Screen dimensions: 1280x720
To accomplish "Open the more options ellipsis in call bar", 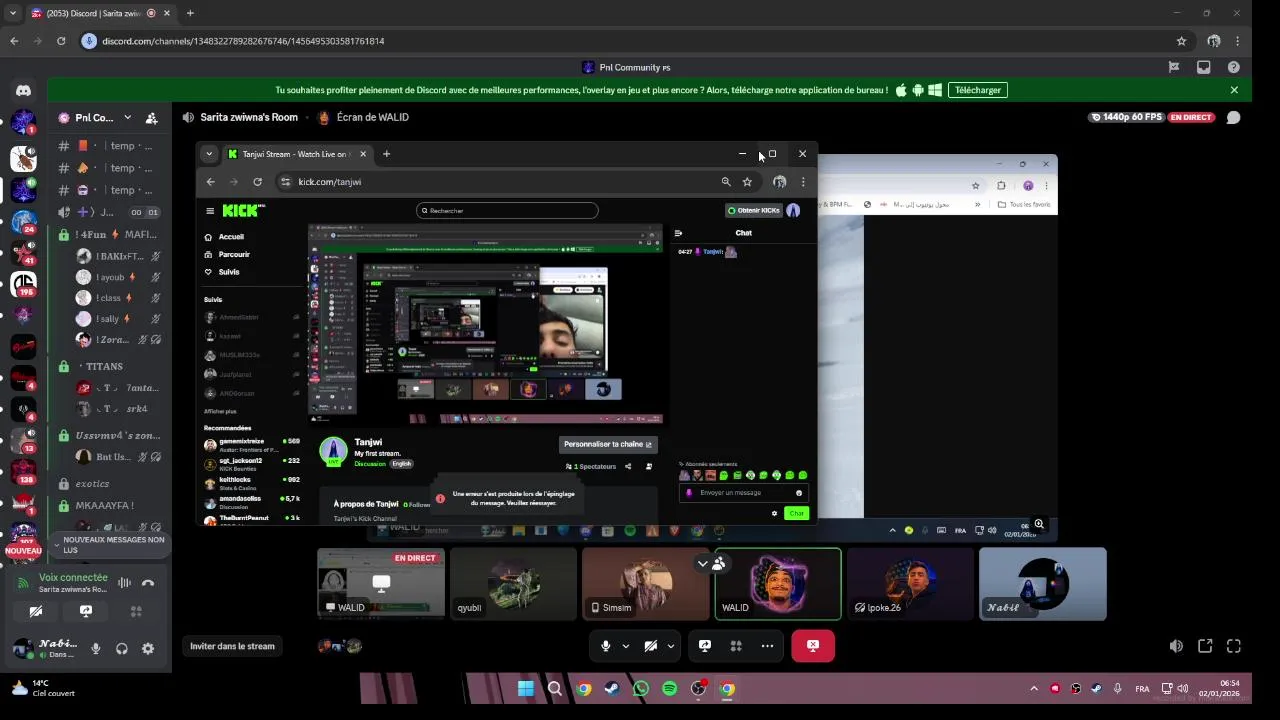I will click(767, 646).
